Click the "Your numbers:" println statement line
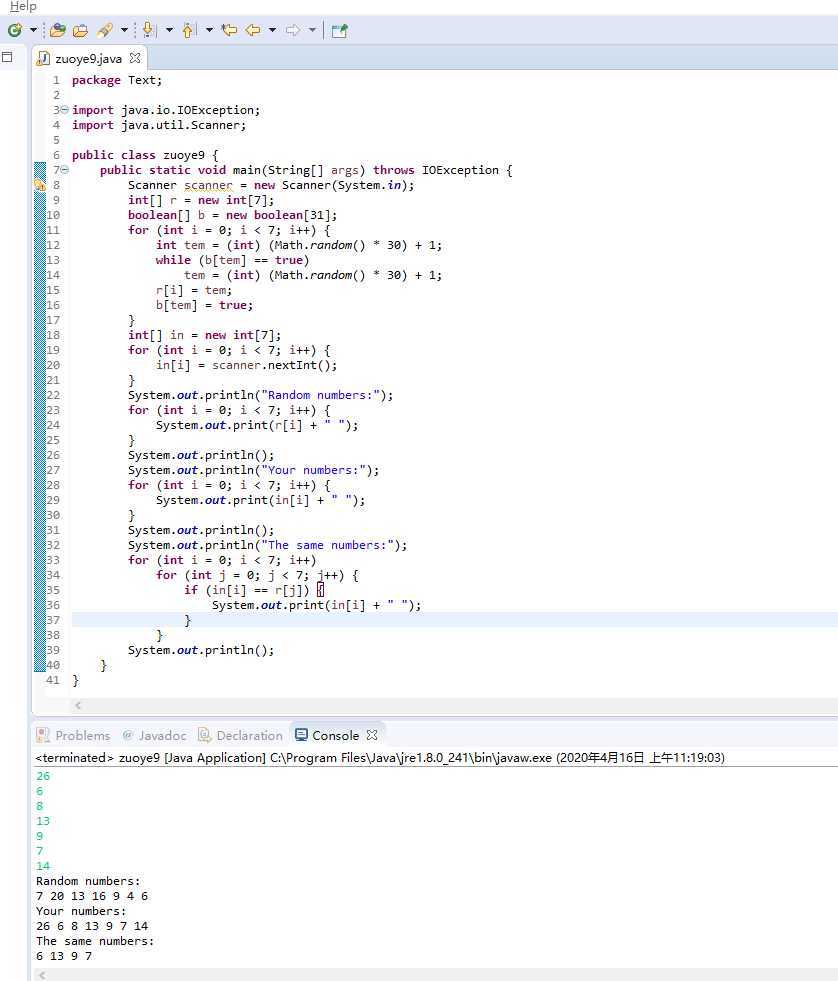The width and height of the screenshot is (838, 981). pyautogui.click(x=253, y=470)
